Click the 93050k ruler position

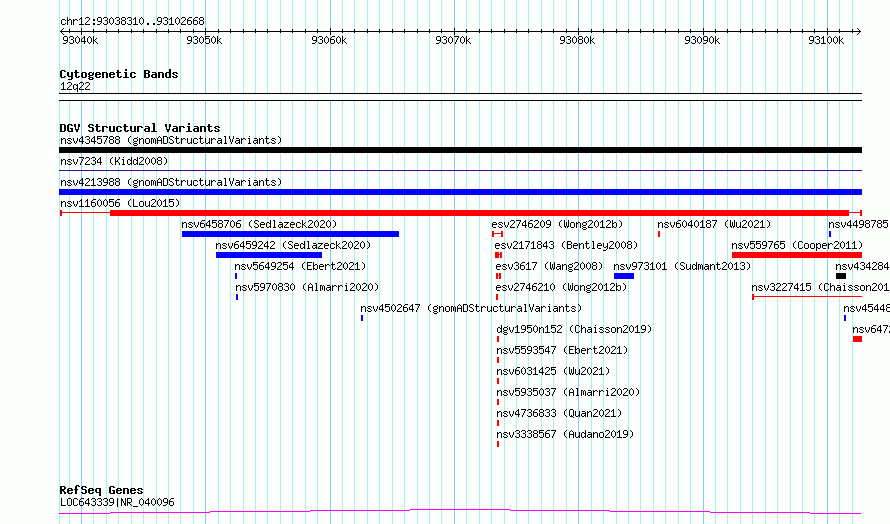(x=204, y=40)
